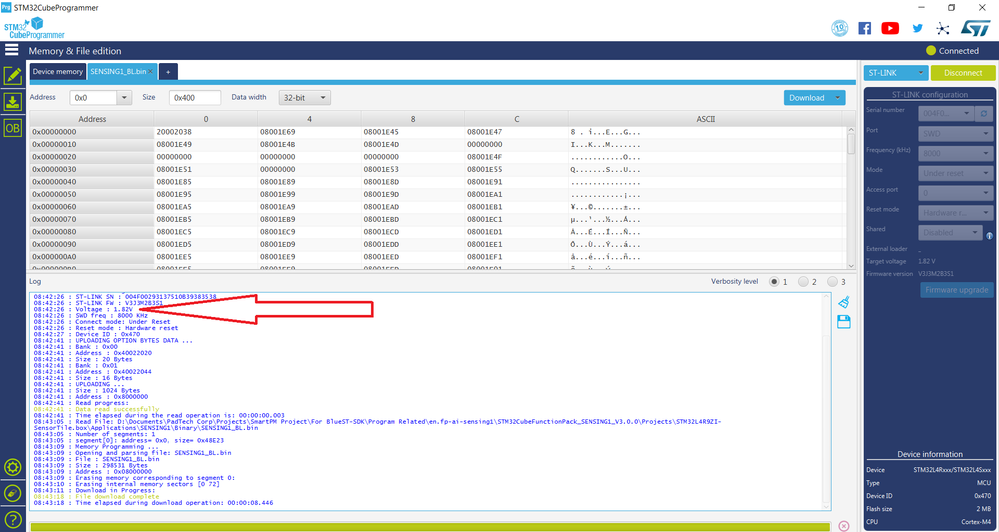Click log line 'Data read successfully'

coord(117,409)
